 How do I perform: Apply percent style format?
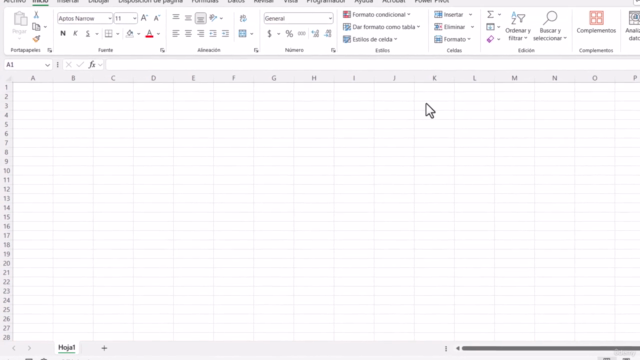pyautogui.click(x=289, y=33)
